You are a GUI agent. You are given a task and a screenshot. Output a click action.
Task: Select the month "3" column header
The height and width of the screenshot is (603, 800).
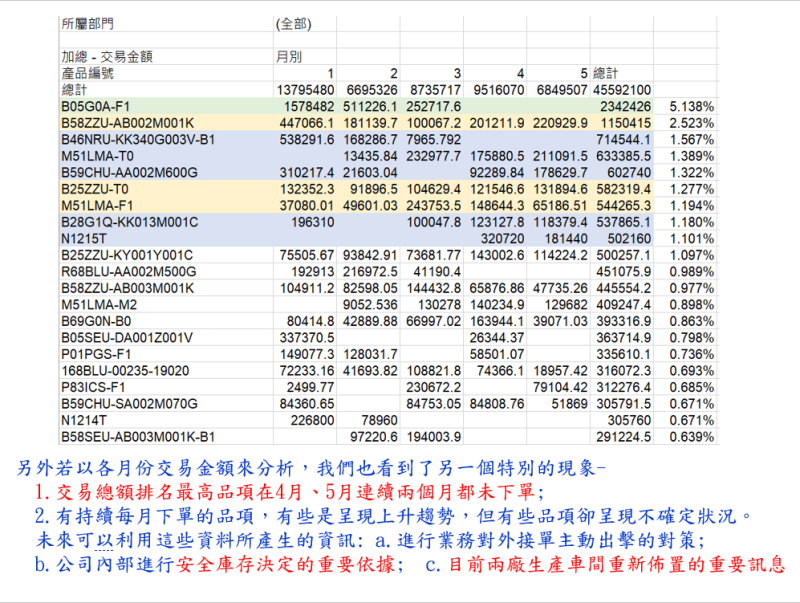coord(457,73)
